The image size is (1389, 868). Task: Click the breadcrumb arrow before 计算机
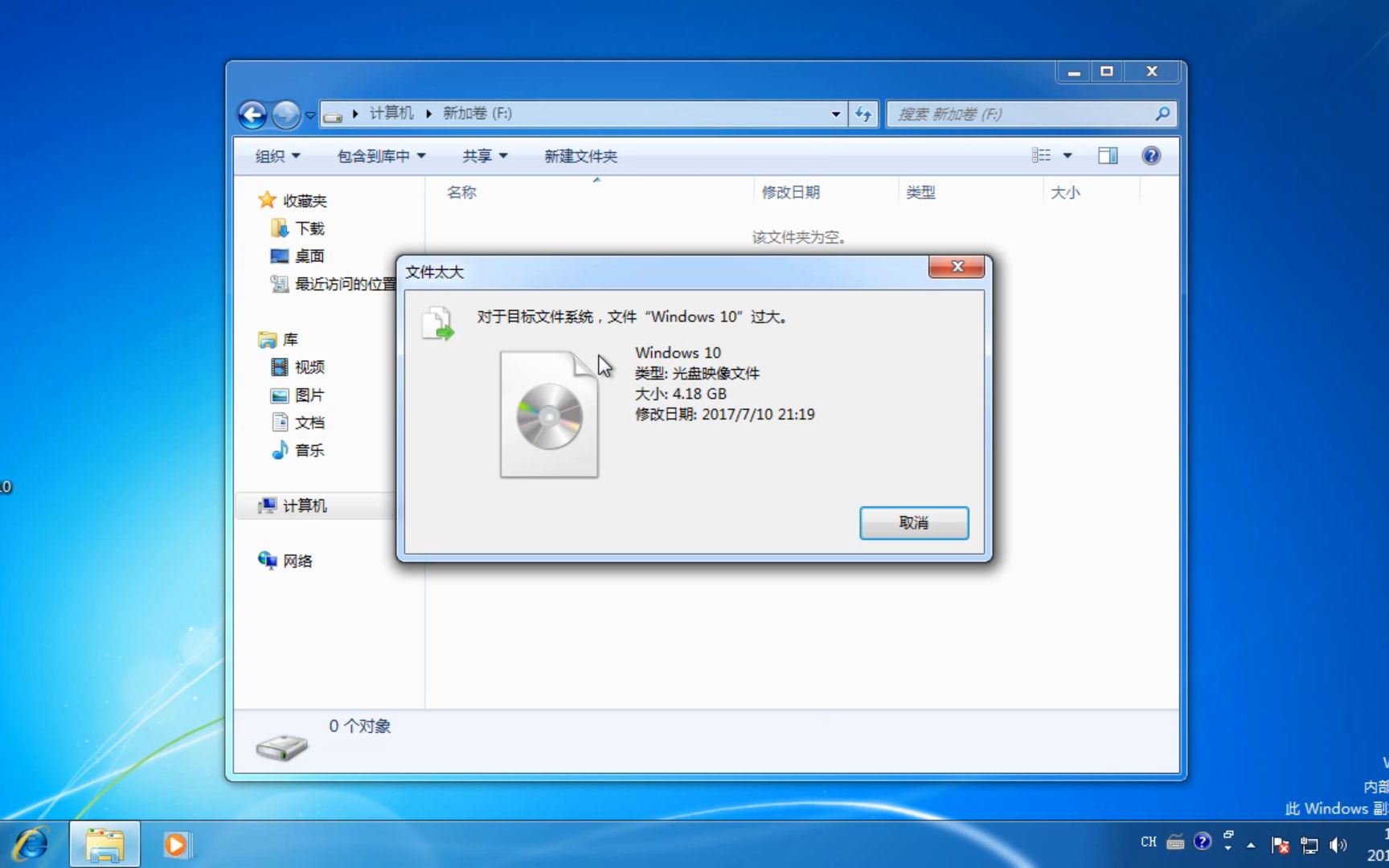[x=355, y=114]
